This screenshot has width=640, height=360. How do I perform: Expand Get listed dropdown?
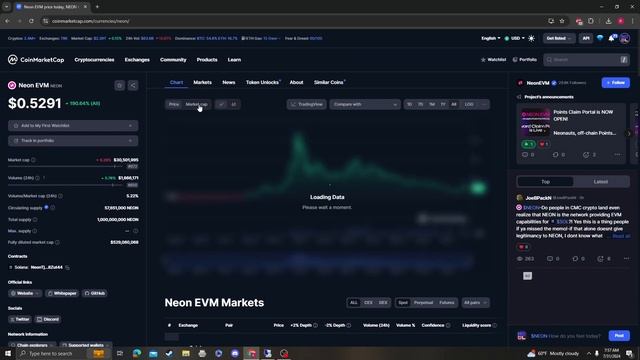pos(559,38)
